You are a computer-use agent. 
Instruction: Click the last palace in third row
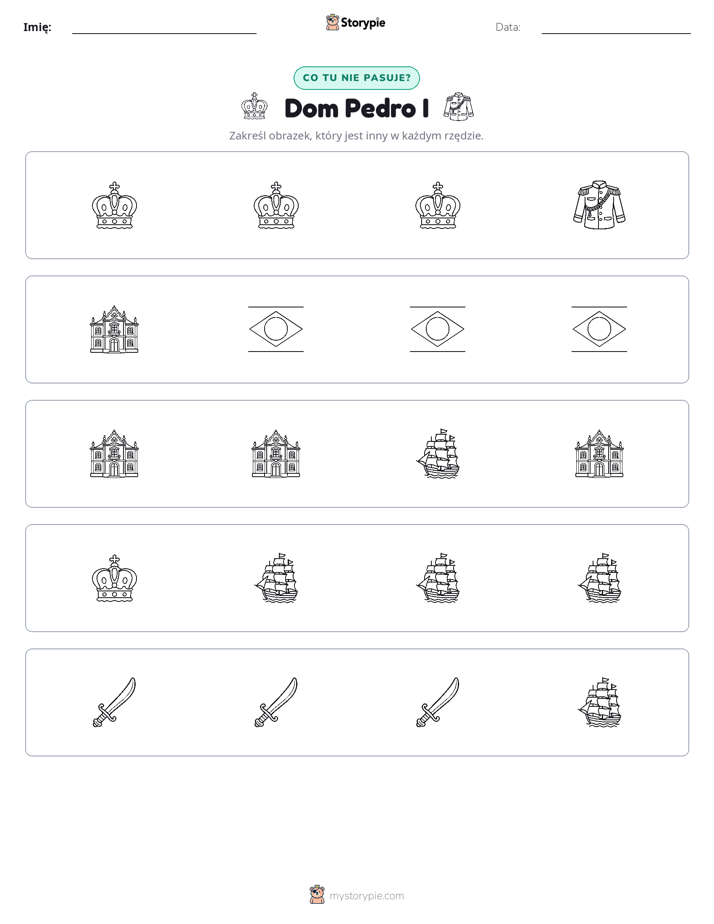pos(599,454)
